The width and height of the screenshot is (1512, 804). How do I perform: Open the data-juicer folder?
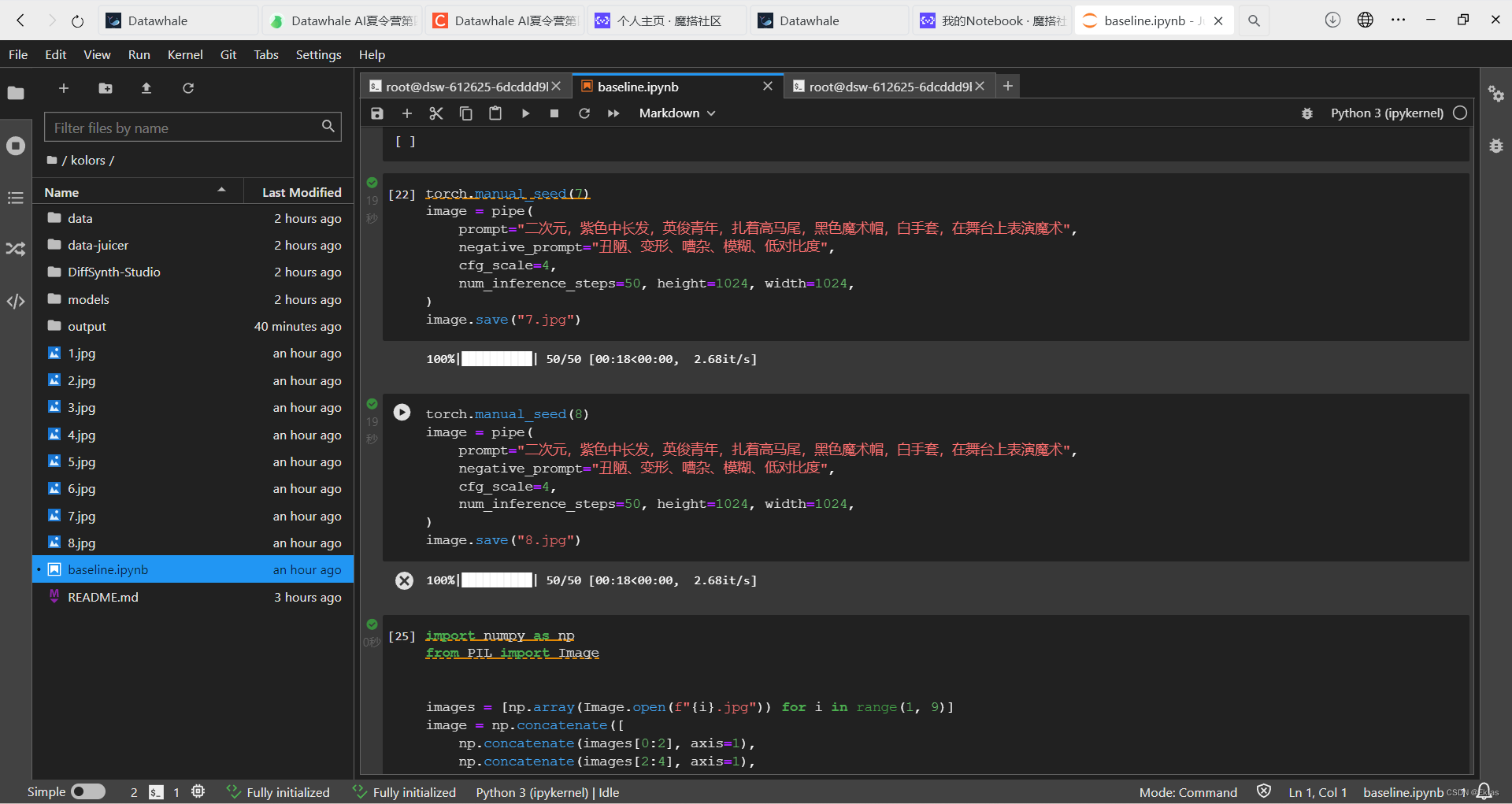pyautogui.click(x=193, y=245)
